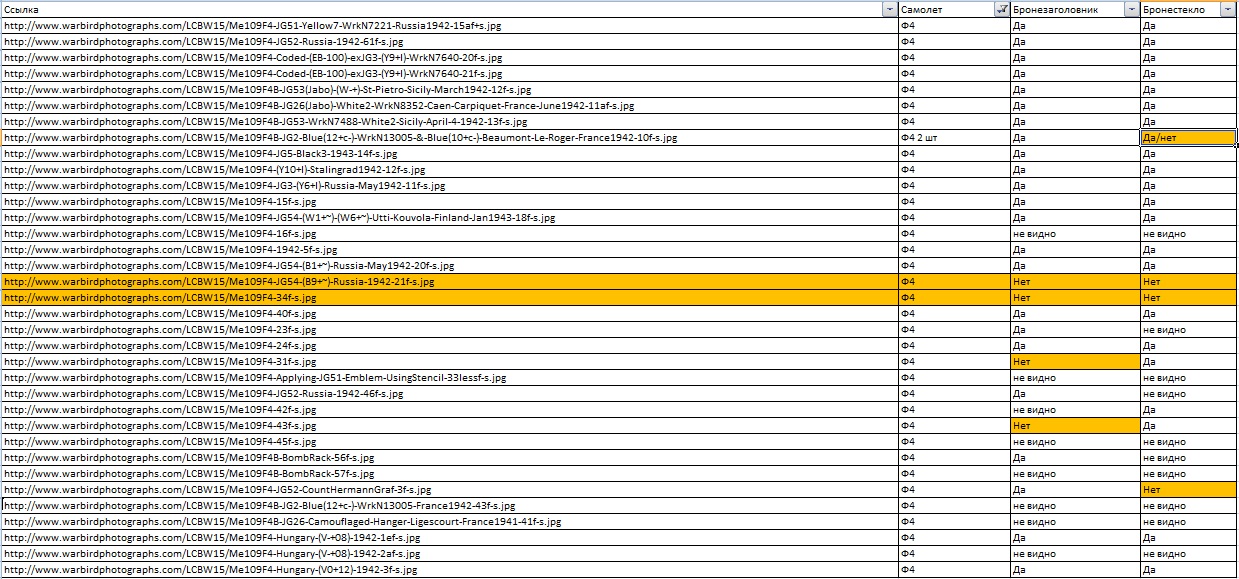Select the Applying-JG51-Emblem-UsingStencil URL cell
Screen dimensions: 1239x579
pos(449,377)
